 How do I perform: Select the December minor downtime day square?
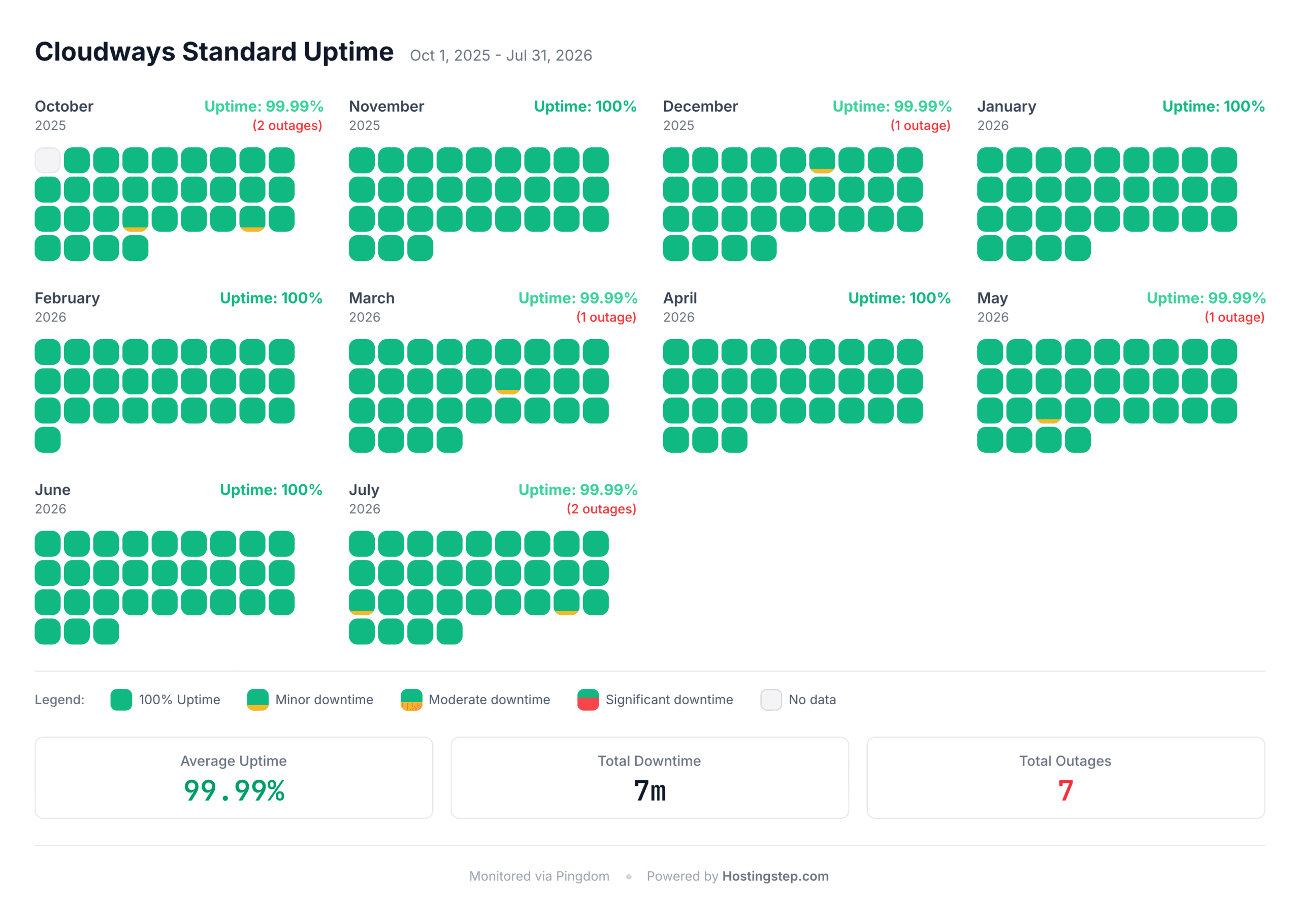[822, 160]
